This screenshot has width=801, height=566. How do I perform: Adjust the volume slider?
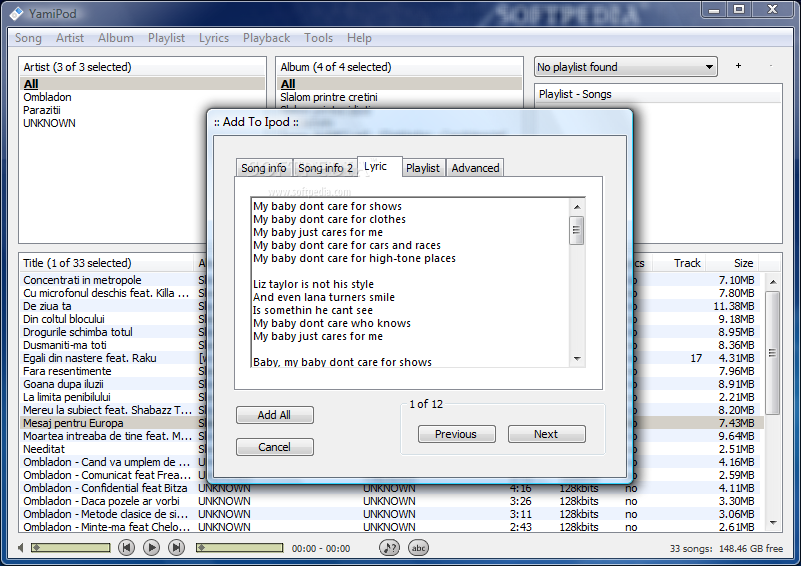(70, 548)
